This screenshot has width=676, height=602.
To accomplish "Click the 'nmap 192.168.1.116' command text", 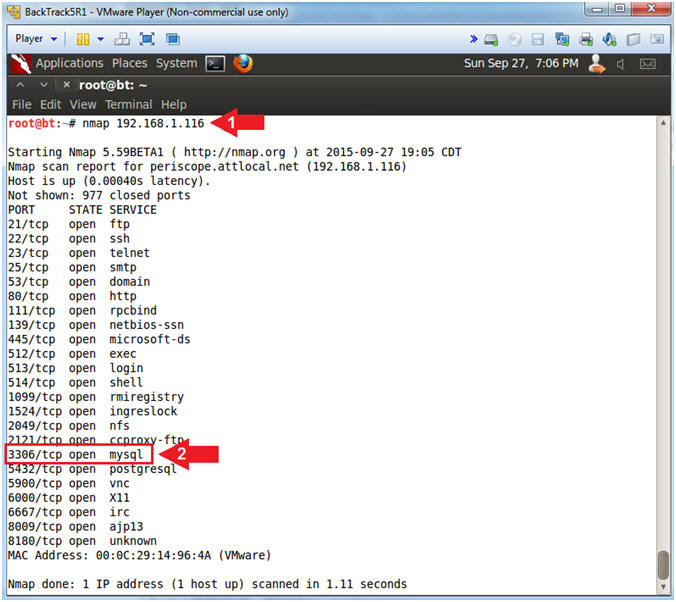I will (143, 124).
